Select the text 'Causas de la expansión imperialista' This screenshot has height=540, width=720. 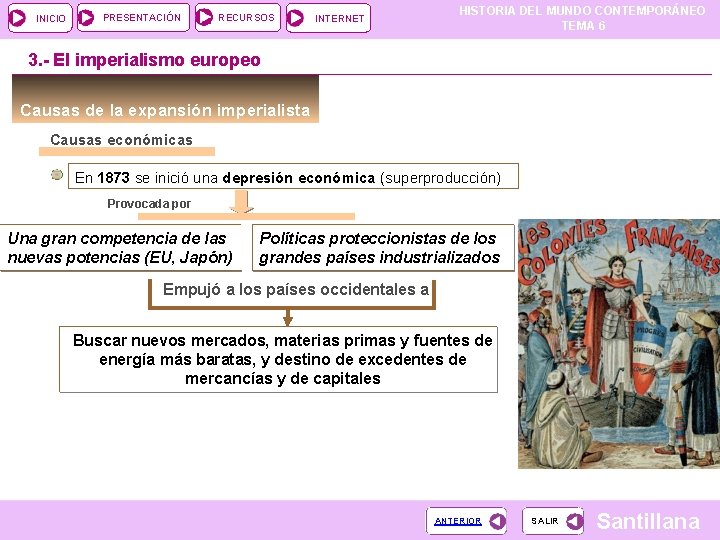[x=165, y=110]
